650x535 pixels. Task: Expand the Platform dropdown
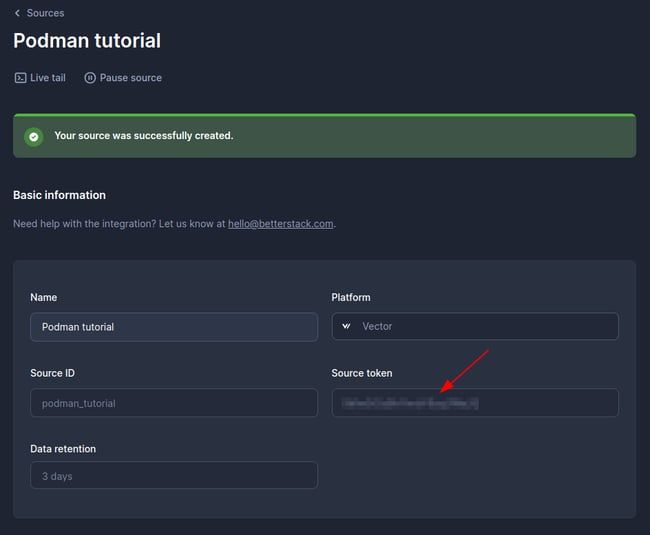[474, 327]
